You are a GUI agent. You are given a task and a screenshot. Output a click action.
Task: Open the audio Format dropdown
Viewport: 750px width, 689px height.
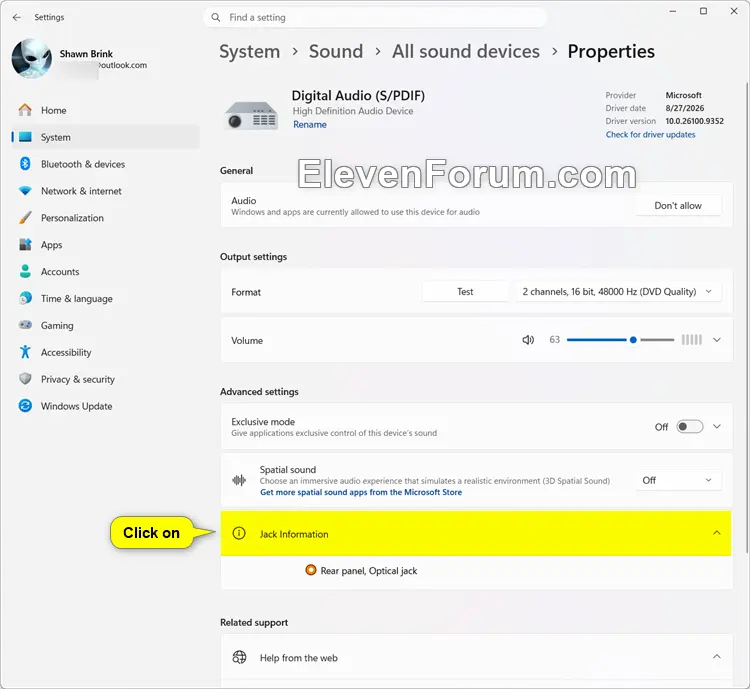[618, 292]
